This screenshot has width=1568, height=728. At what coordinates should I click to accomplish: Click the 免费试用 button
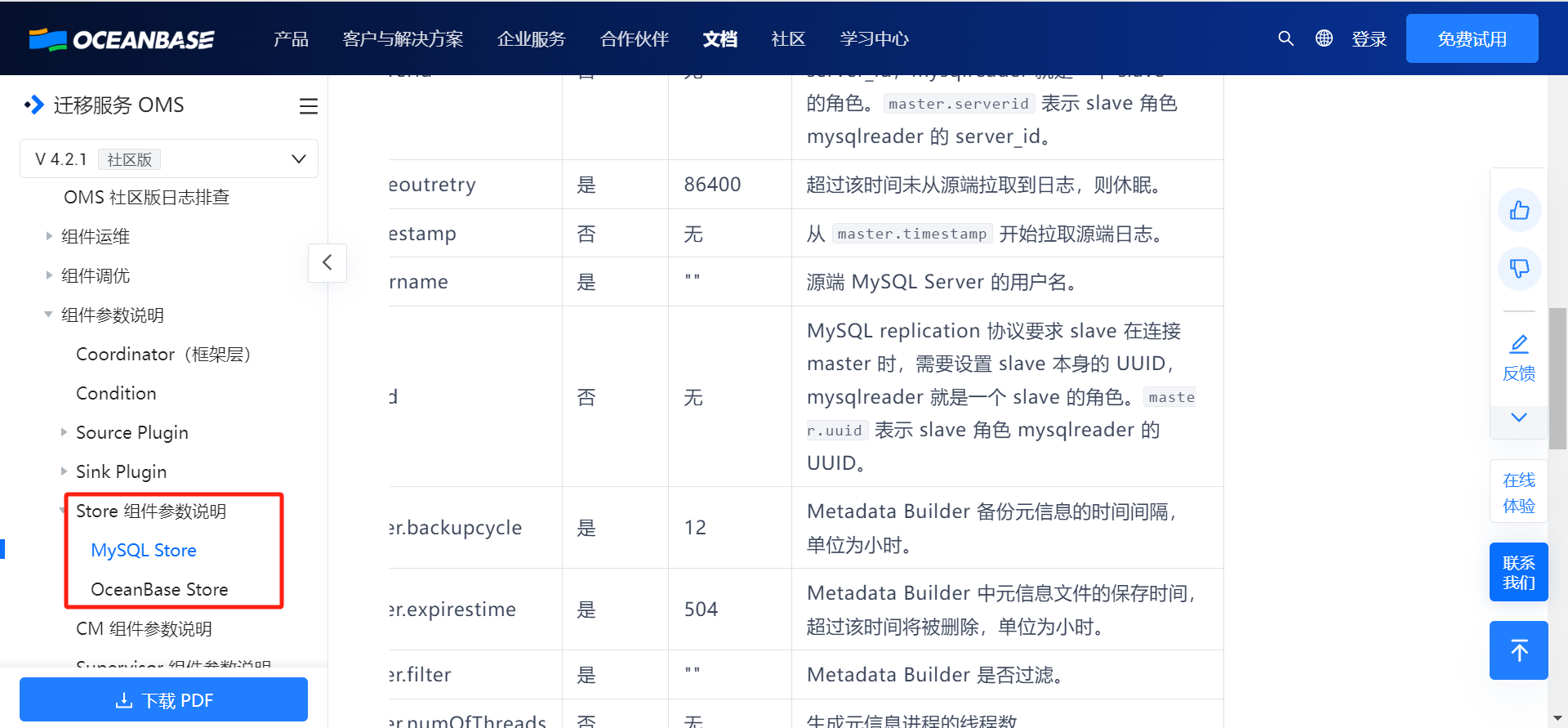coord(1472,38)
